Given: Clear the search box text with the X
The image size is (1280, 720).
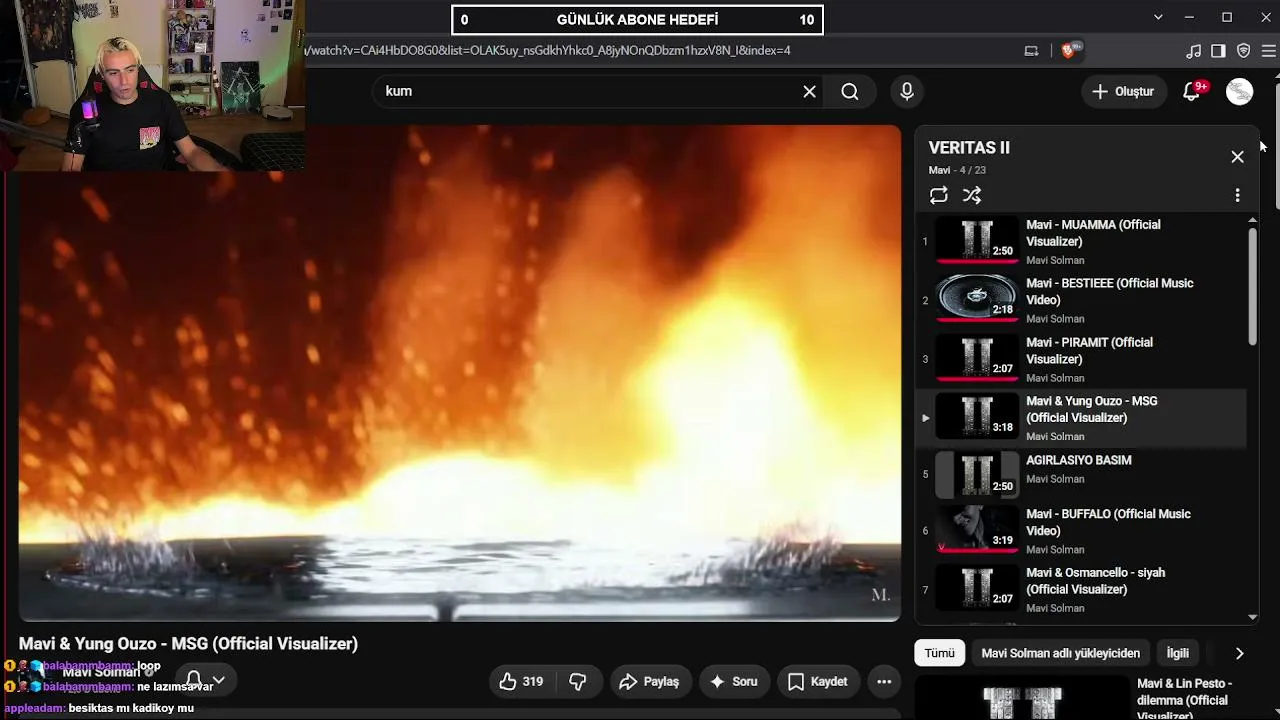Looking at the screenshot, I should pos(809,92).
